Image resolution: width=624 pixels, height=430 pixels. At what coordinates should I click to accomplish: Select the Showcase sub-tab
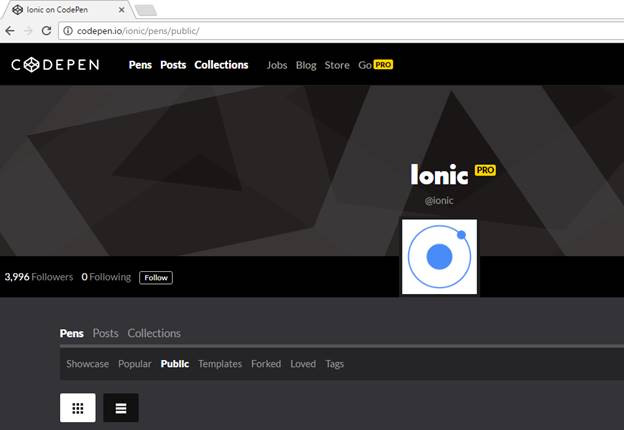pos(88,364)
